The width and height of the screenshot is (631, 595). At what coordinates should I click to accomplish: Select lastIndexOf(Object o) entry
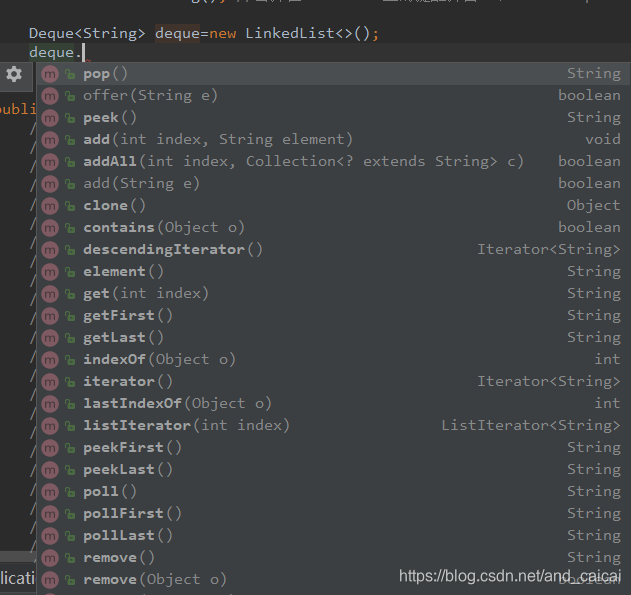tap(333, 404)
